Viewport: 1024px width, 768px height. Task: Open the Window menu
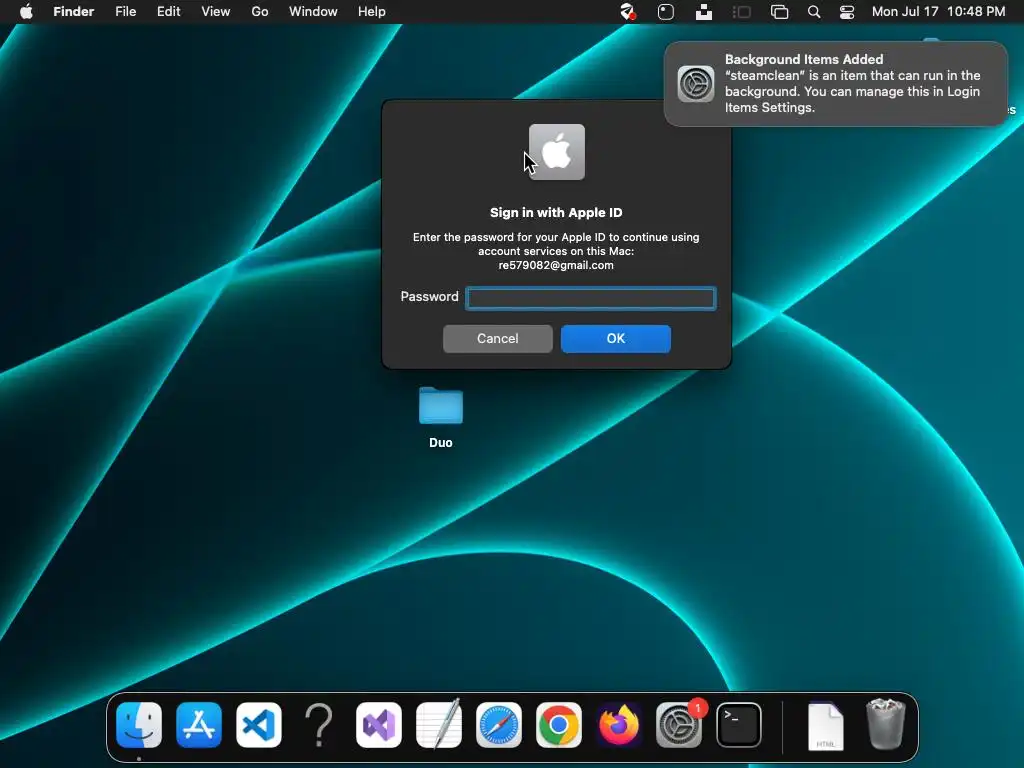[x=313, y=12]
